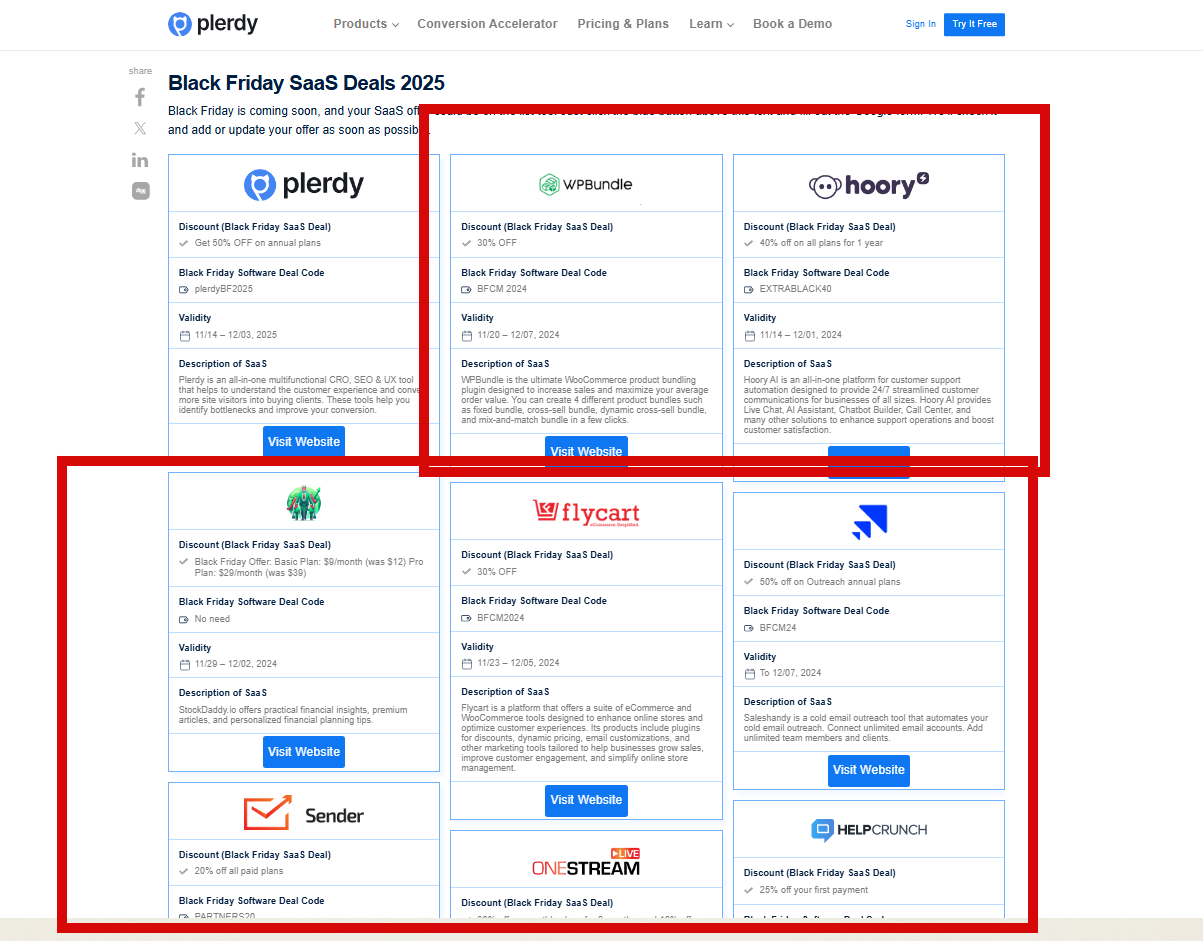Click 40% off on all plans for 1 year
Image resolution: width=1203 pixels, height=941 pixels.
(x=821, y=243)
